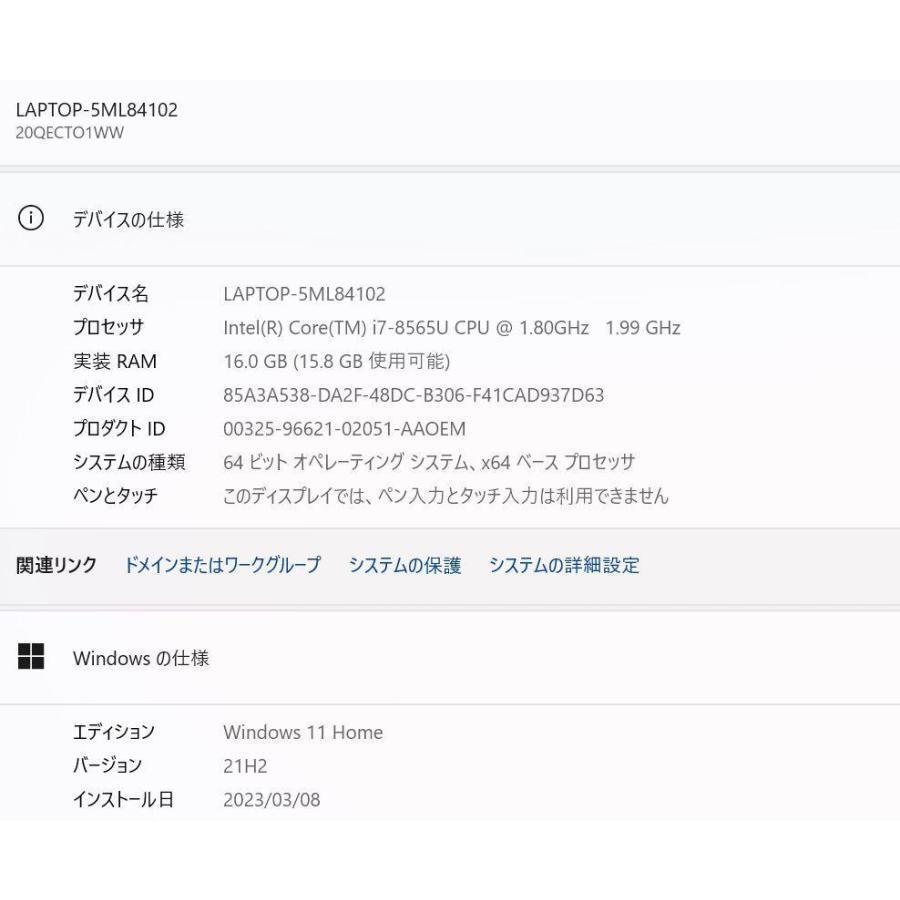900x900 pixels.
Task: Select the プロダクト ID value 00325-96621-02051-AAOEM
Action: click(x=344, y=429)
